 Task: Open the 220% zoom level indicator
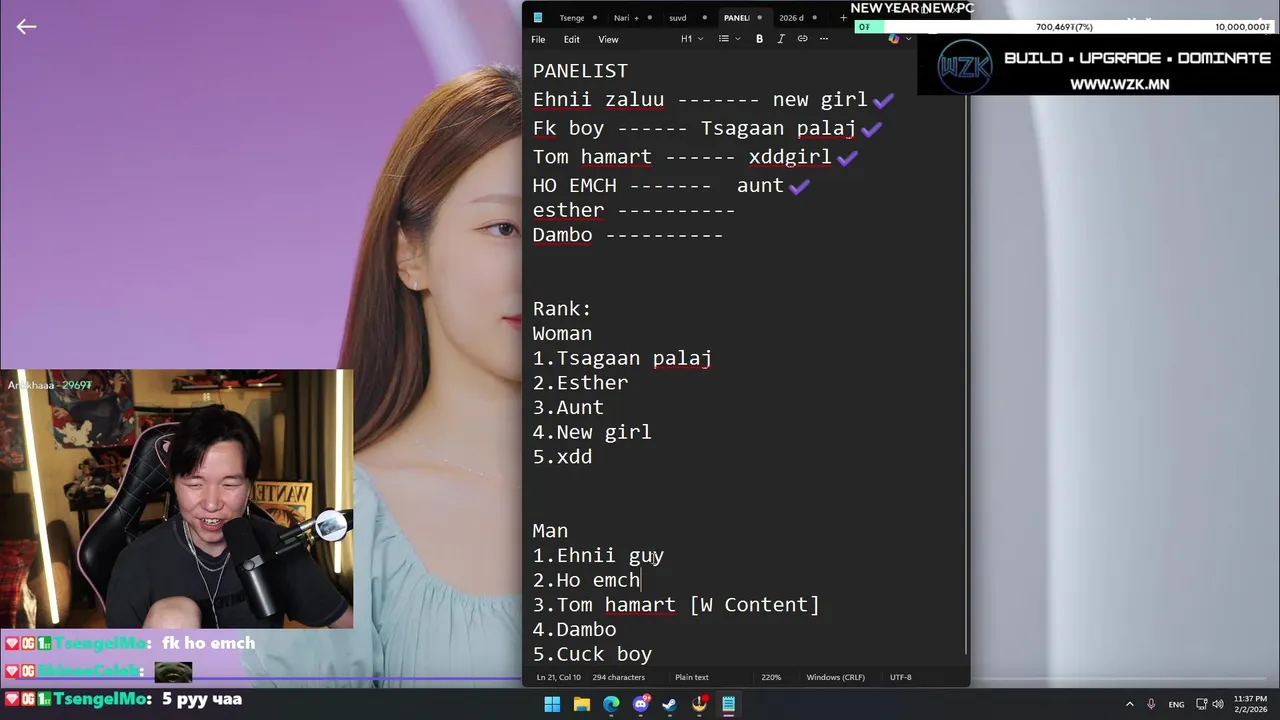point(771,677)
